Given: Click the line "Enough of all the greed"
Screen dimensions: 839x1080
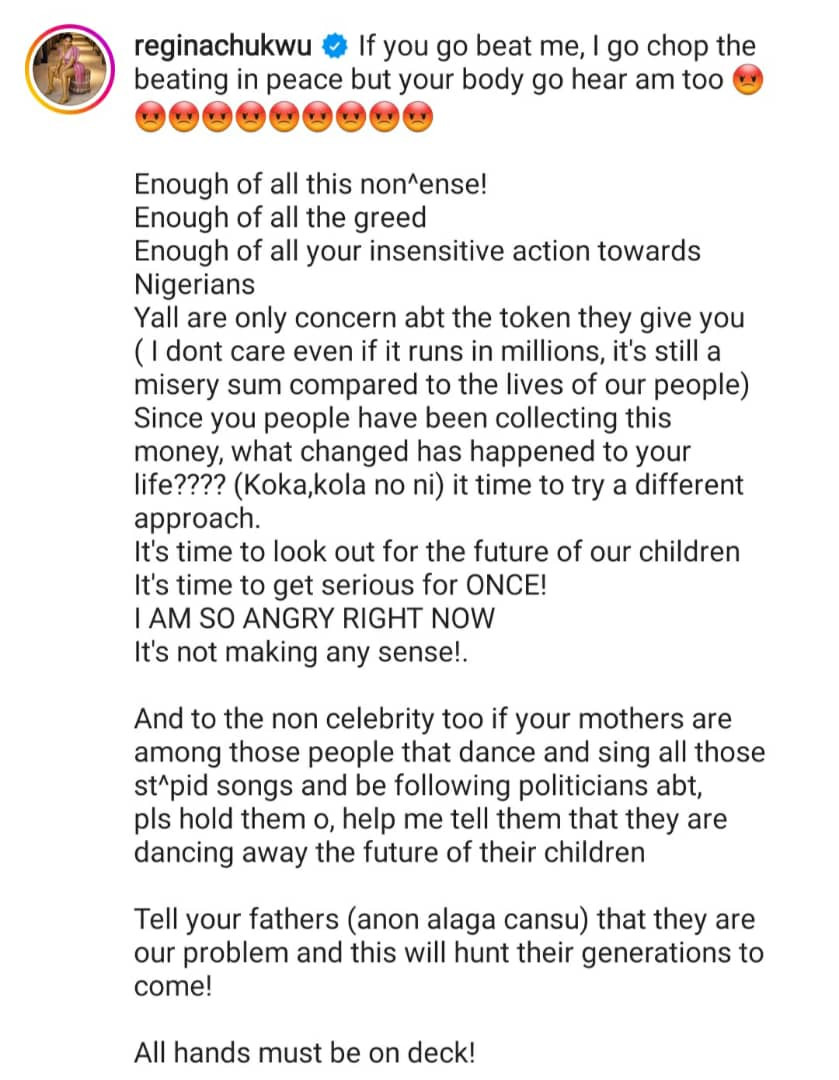Looking at the screenshot, I should 280,218.
